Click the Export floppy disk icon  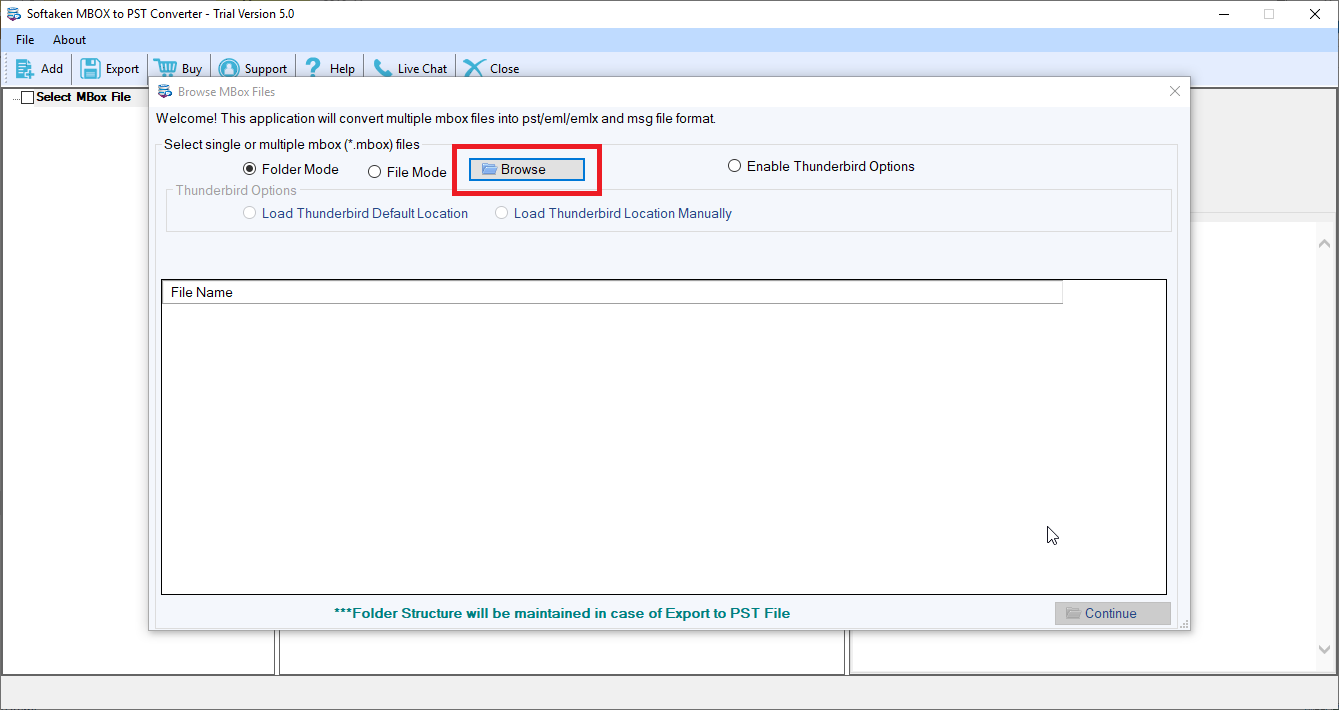pyautogui.click(x=90, y=68)
